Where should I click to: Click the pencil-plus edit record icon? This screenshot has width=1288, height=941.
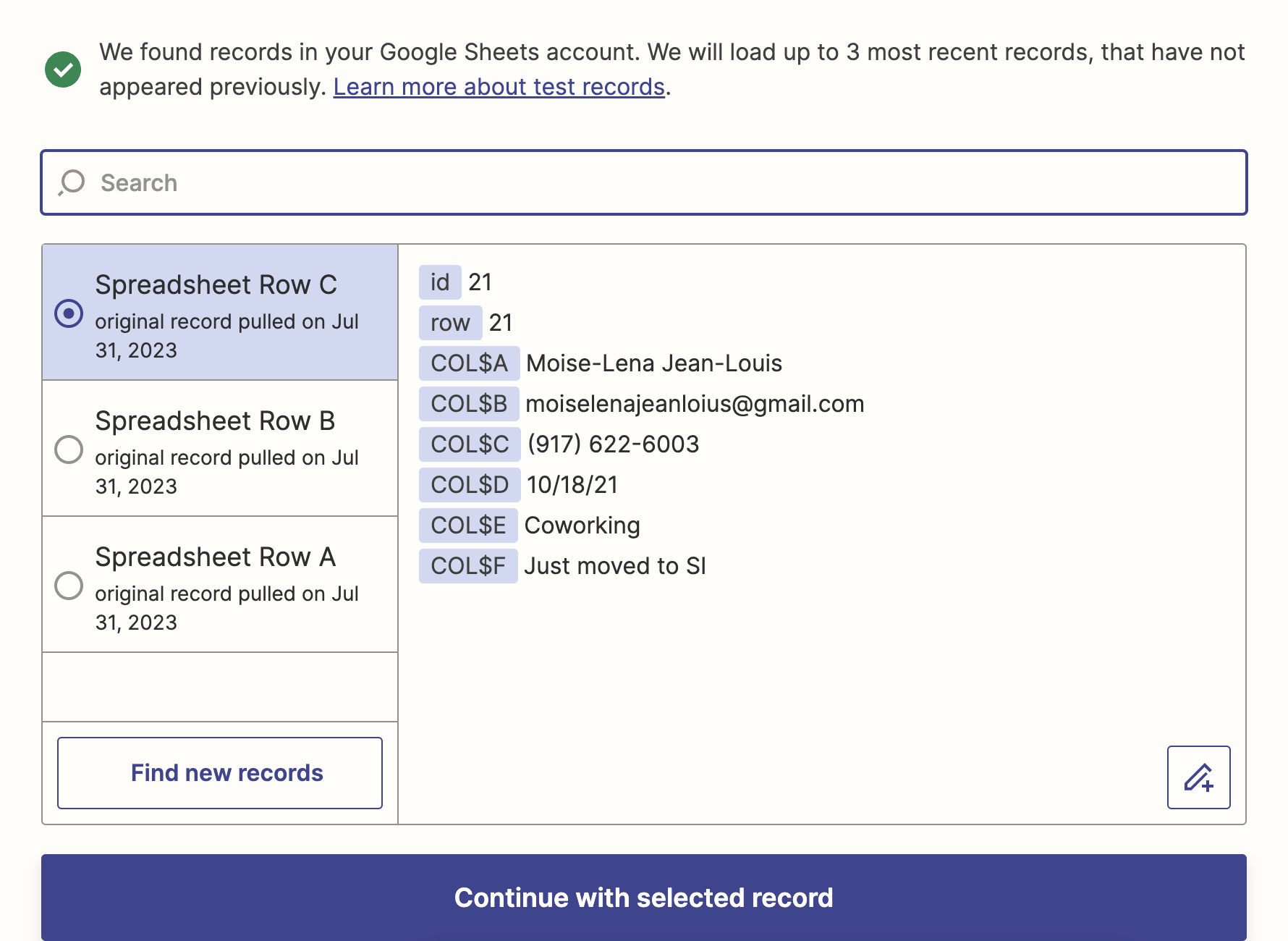(x=1198, y=777)
